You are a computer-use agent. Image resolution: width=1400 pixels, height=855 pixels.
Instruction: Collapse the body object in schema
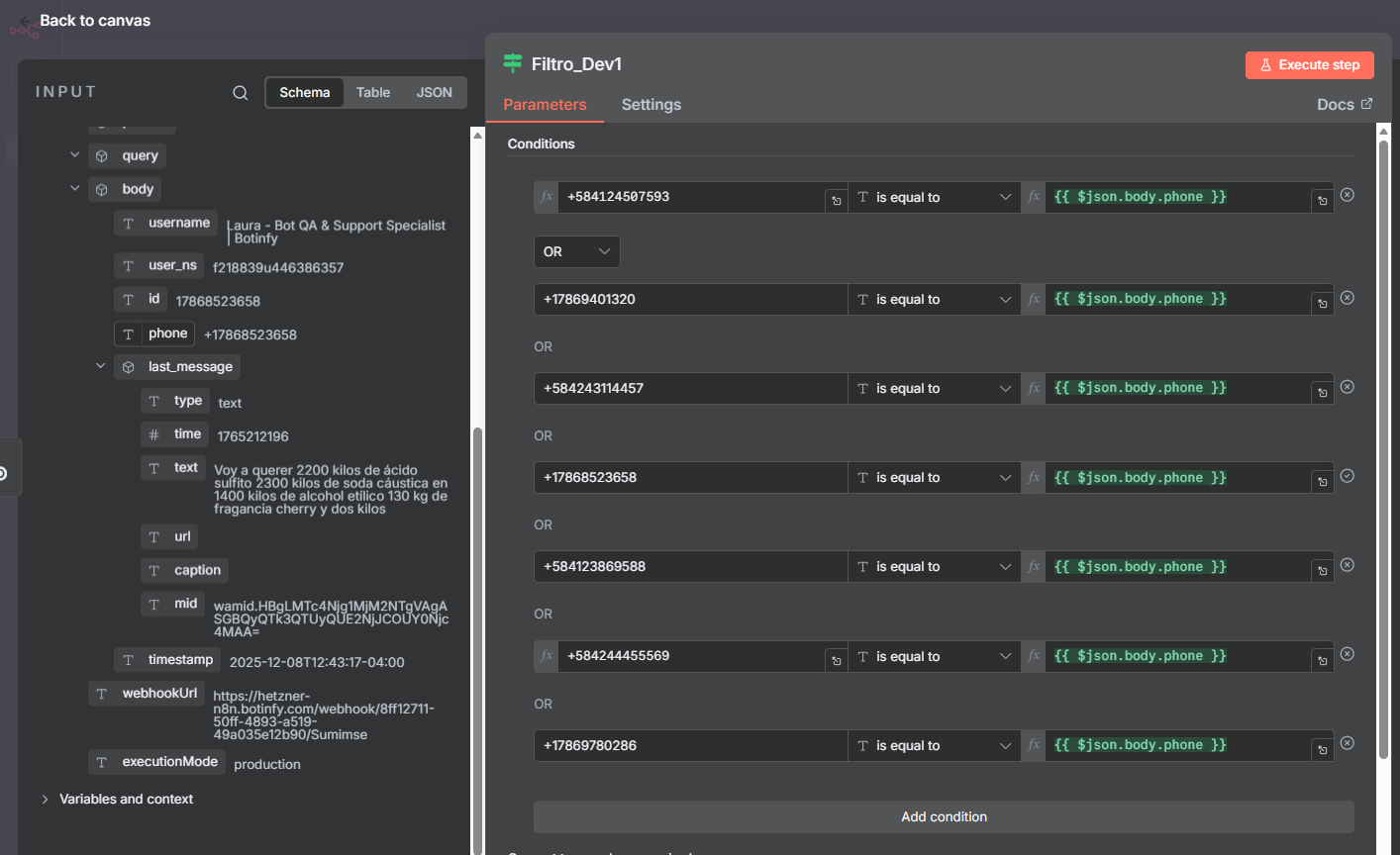(x=74, y=188)
